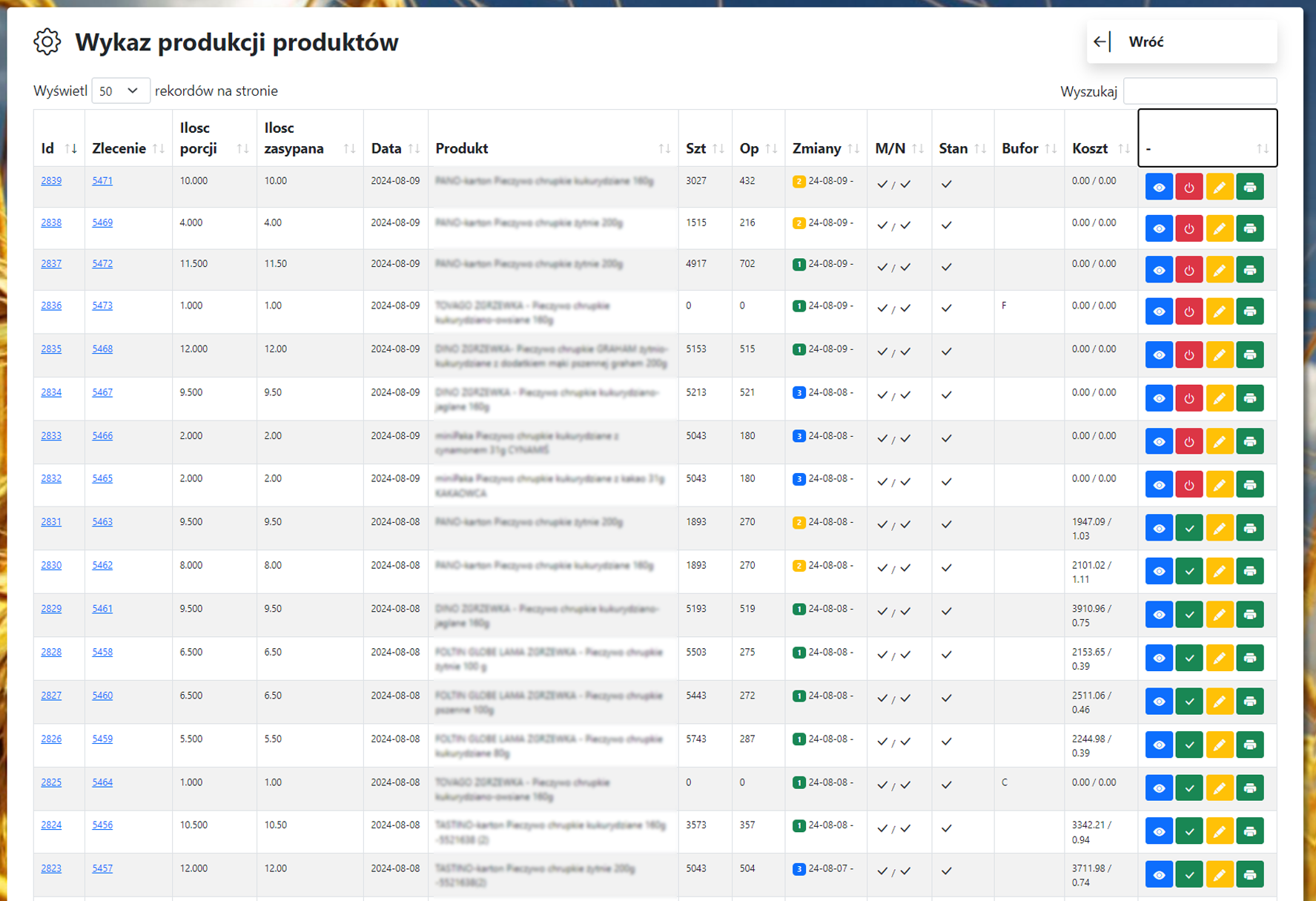Click the green checkmark icon for row 2831
This screenshot has width=1316, height=901.
(1189, 529)
